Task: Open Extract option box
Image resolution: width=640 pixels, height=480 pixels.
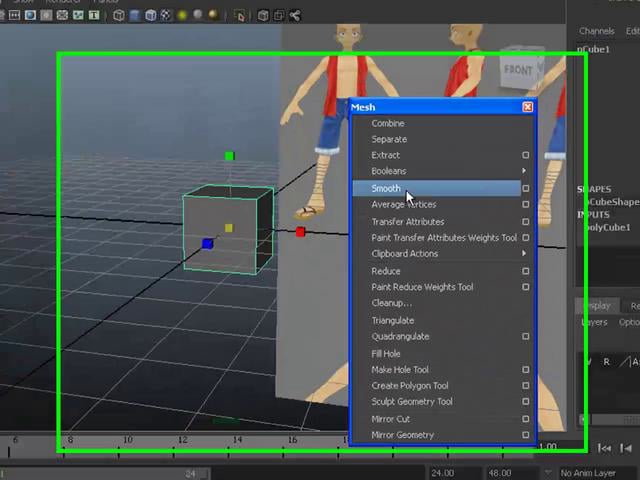Action: pyautogui.click(x=526, y=155)
